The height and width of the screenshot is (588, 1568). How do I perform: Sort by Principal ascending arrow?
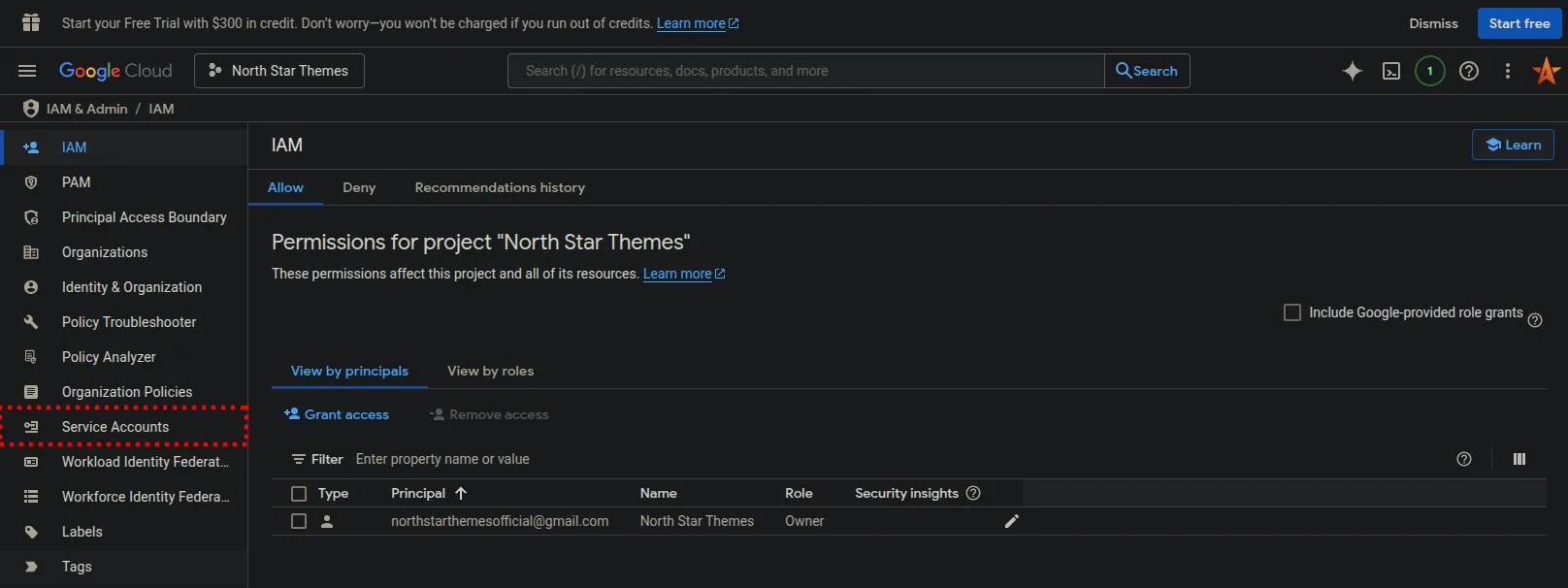pos(461,493)
